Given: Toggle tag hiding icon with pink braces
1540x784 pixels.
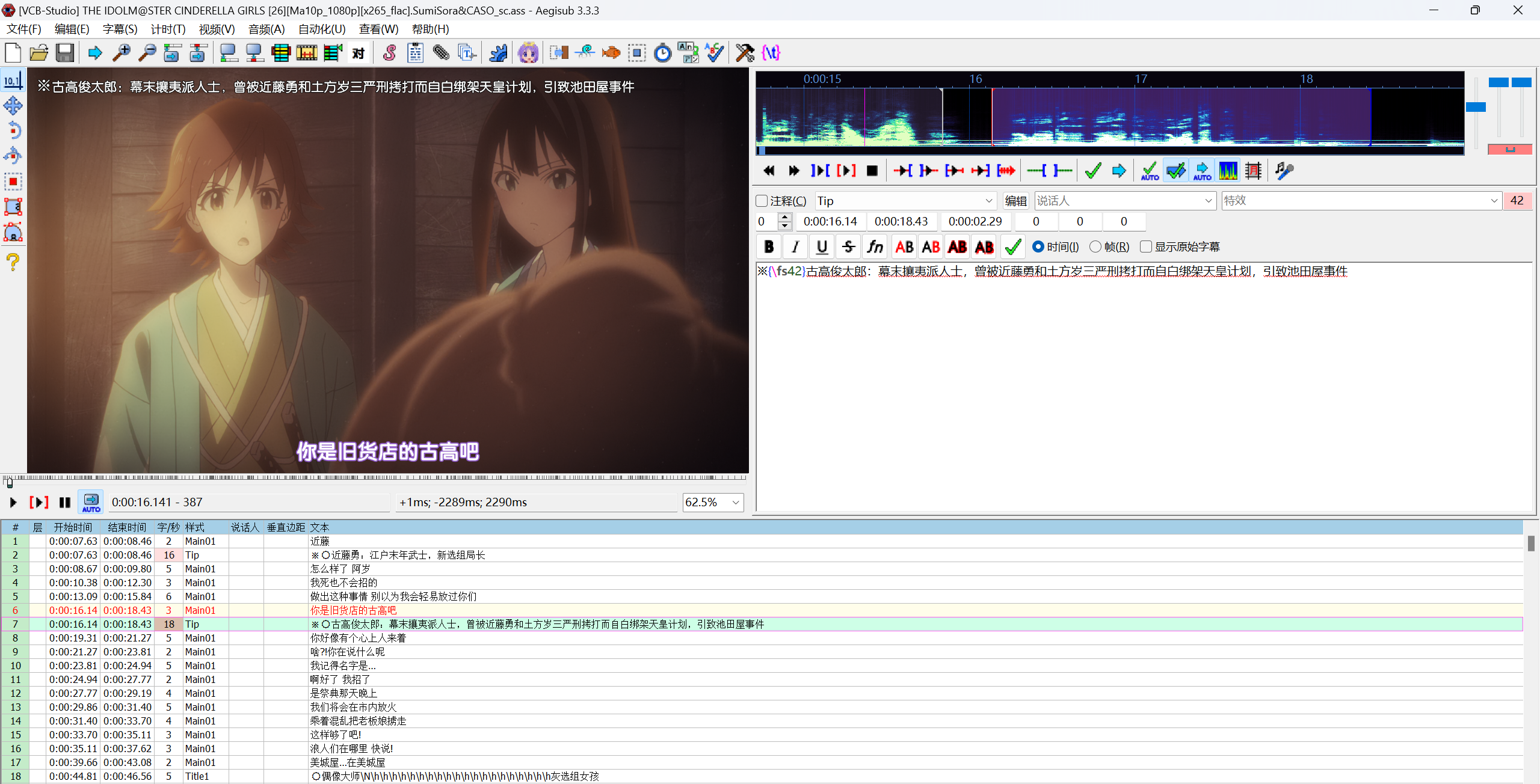Looking at the screenshot, I should (x=771, y=53).
